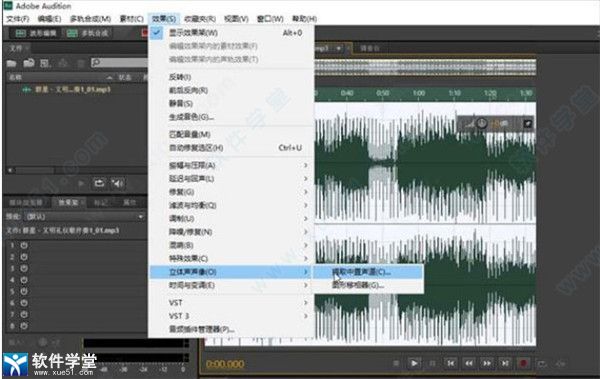600x379 pixels.
Task: Expand 滤波与均衡(Q) submenu
Action: tap(231, 205)
